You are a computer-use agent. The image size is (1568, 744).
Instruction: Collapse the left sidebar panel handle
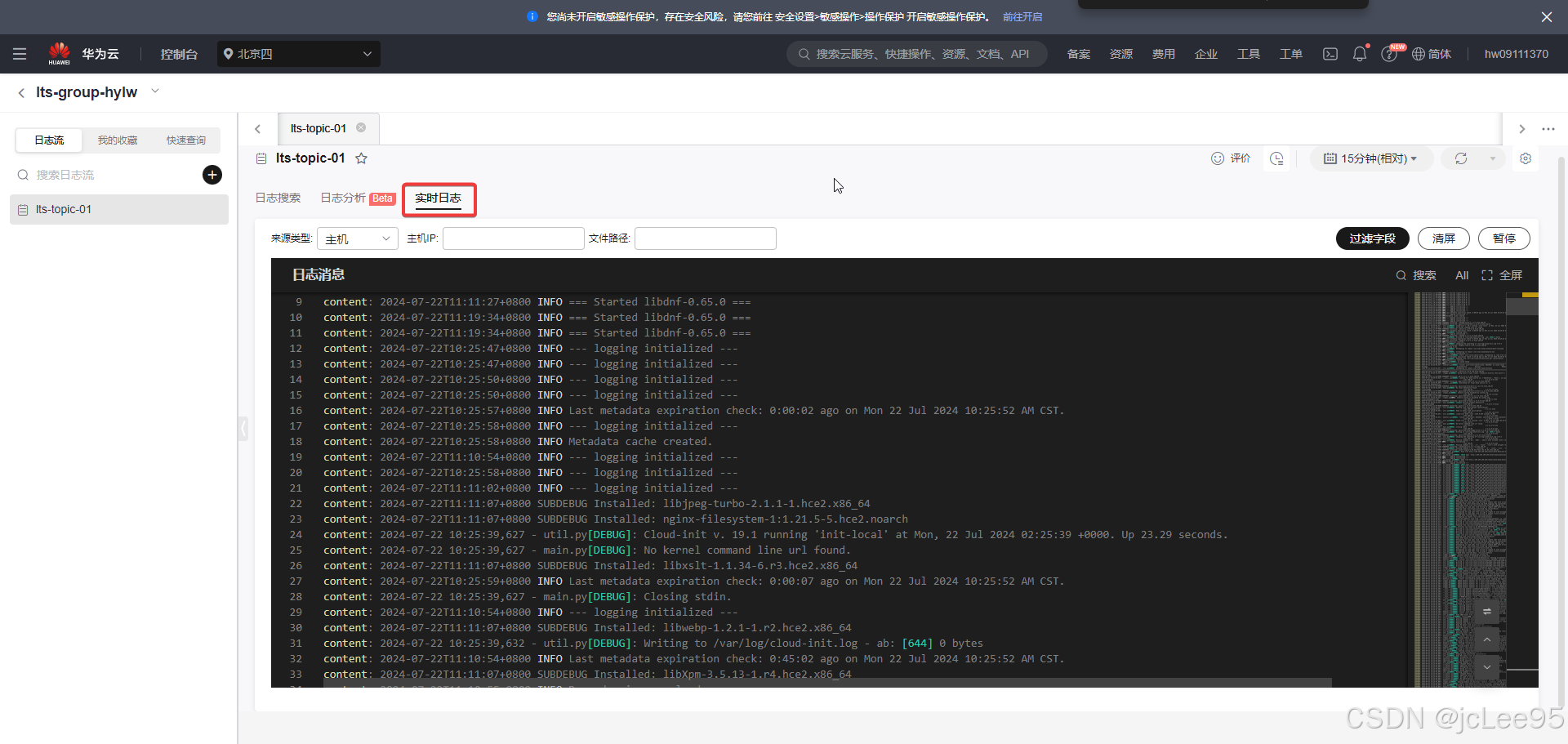(x=243, y=428)
